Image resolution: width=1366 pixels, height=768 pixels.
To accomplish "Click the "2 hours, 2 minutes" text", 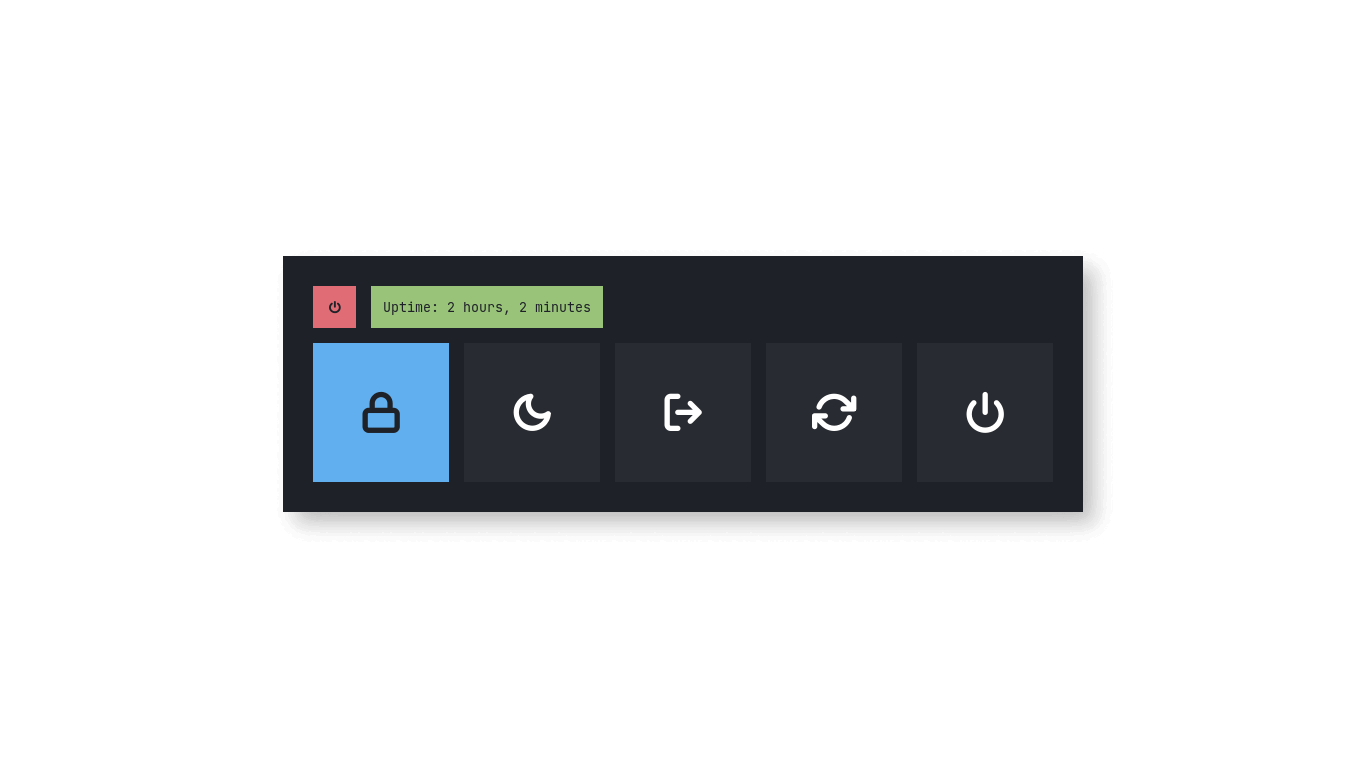I will (519, 307).
